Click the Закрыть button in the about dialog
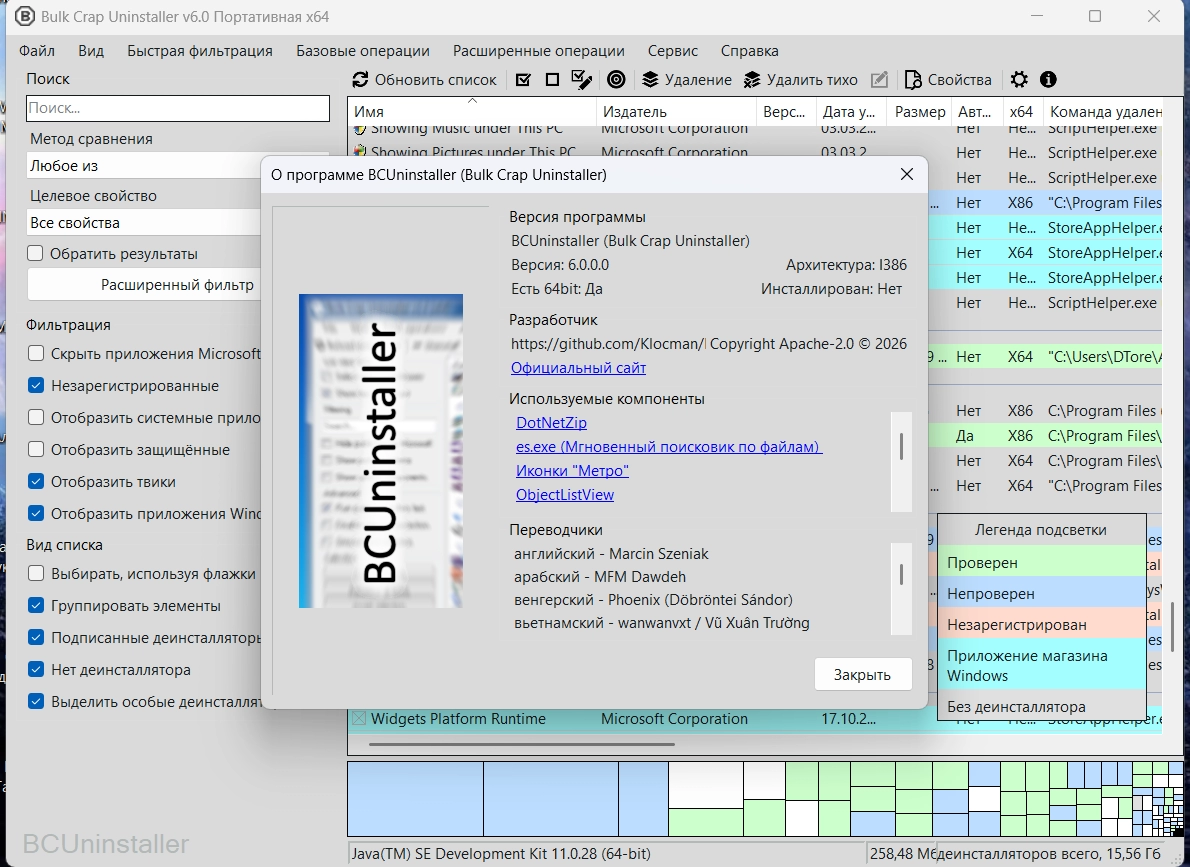Image resolution: width=1190 pixels, height=867 pixels. (862, 674)
